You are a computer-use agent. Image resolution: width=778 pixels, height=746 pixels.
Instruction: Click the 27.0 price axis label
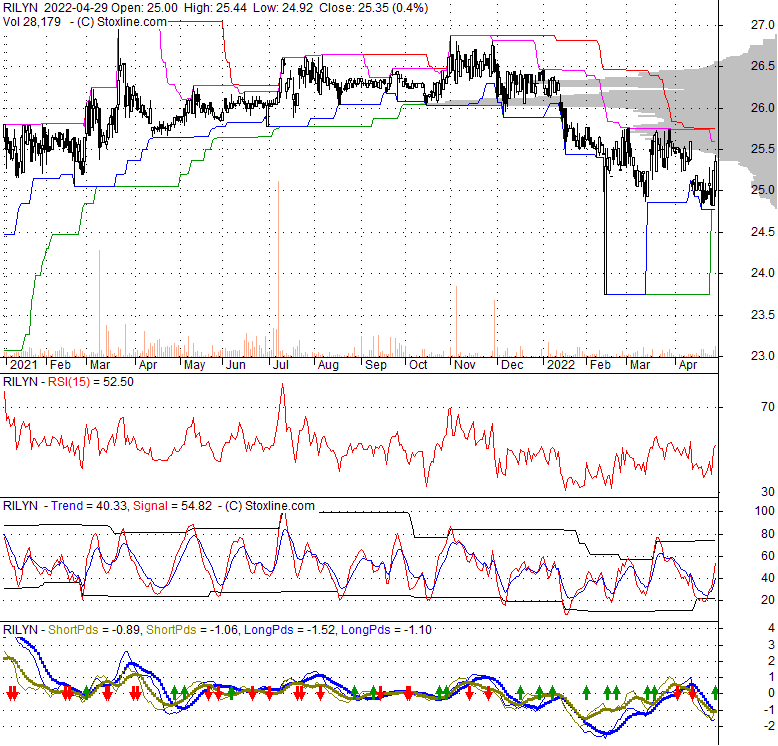point(763,25)
